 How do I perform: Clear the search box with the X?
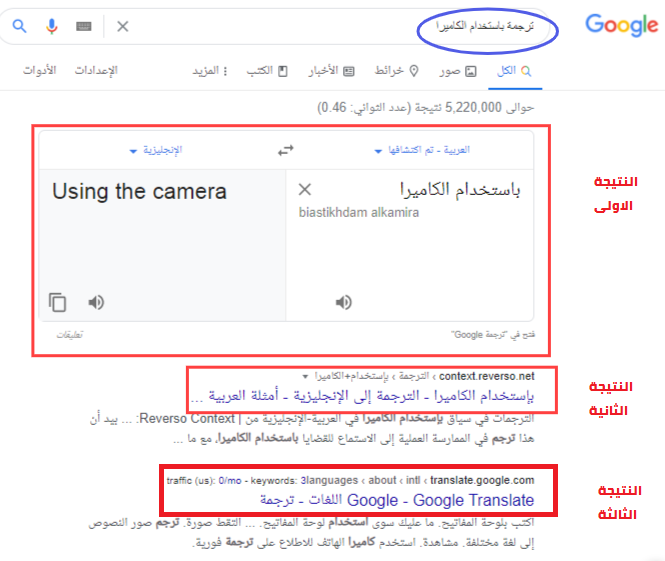123,26
